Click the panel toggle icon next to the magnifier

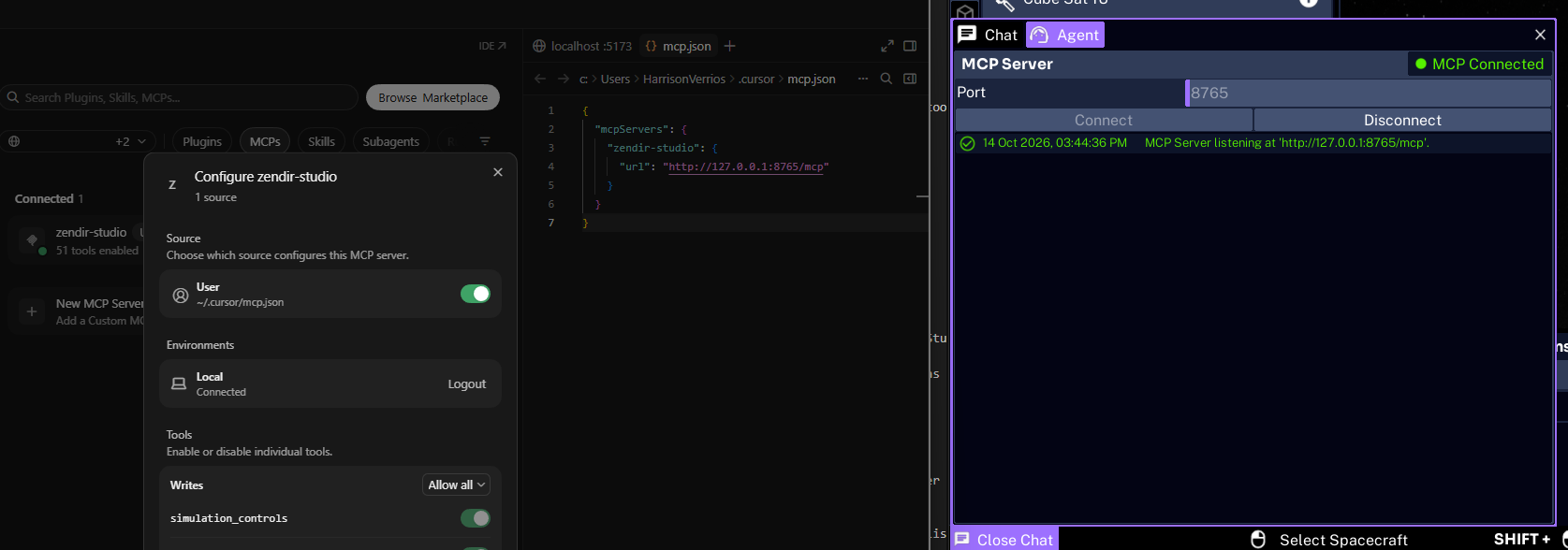tap(910, 80)
